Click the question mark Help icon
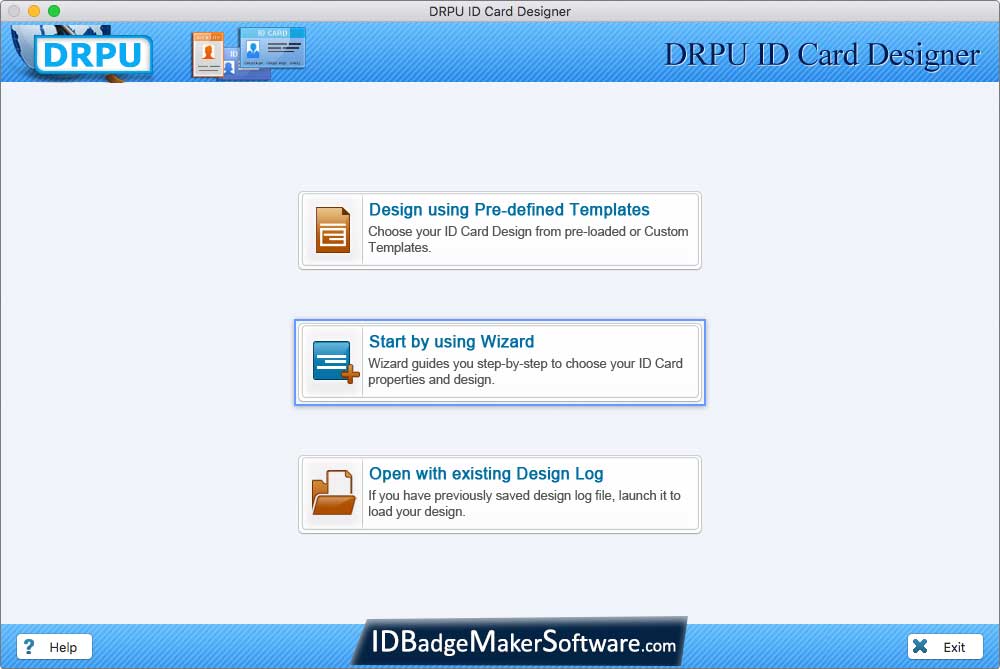 [29, 647]
